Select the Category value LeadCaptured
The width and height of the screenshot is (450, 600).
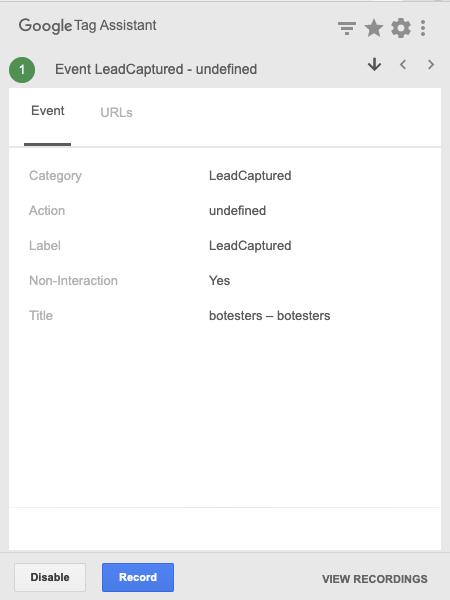(x=250, y=176)
